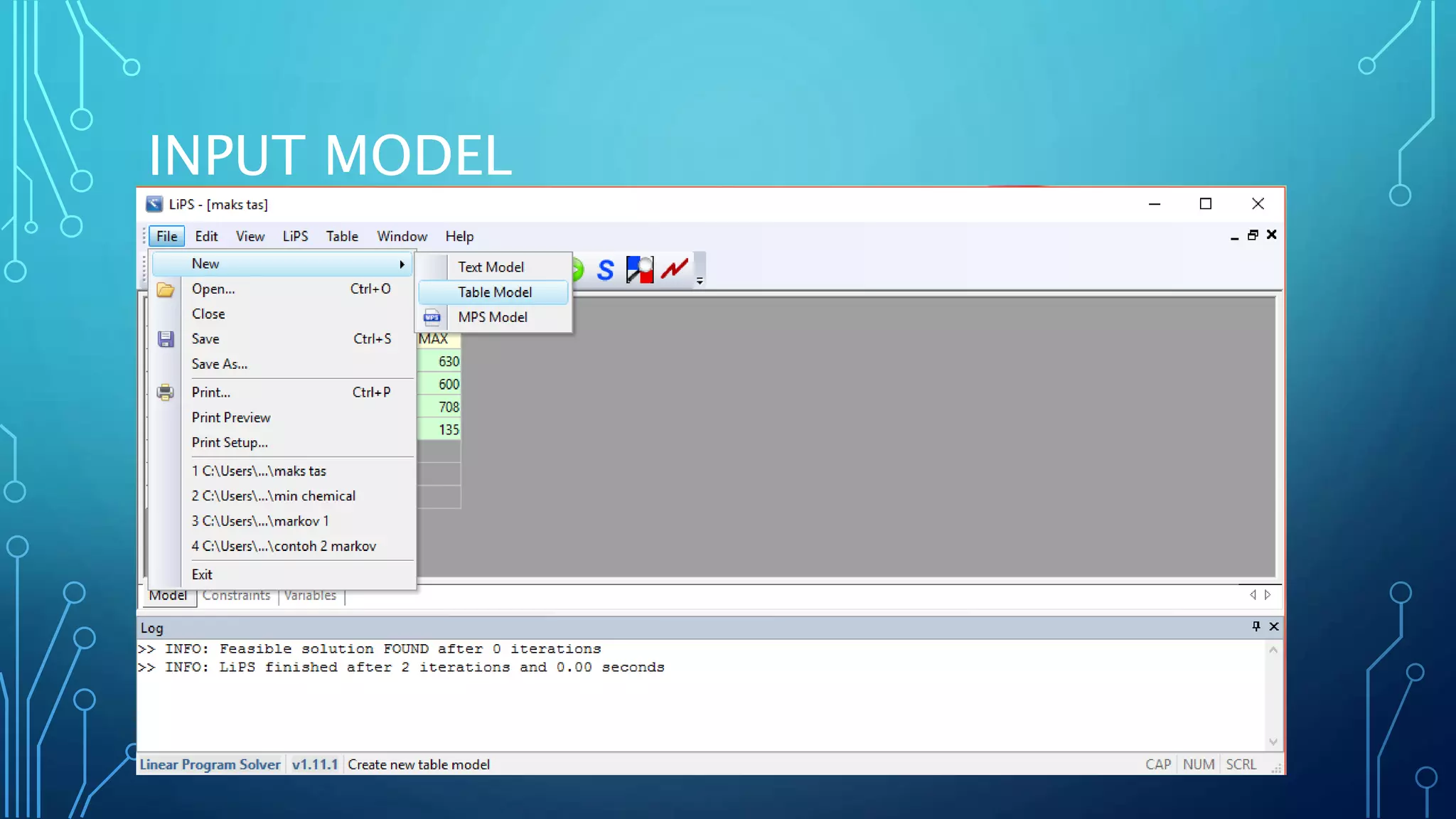Click the CAP indicator in status bar
This screenshot has width=1456, height=819.
tap(1158, 764)
